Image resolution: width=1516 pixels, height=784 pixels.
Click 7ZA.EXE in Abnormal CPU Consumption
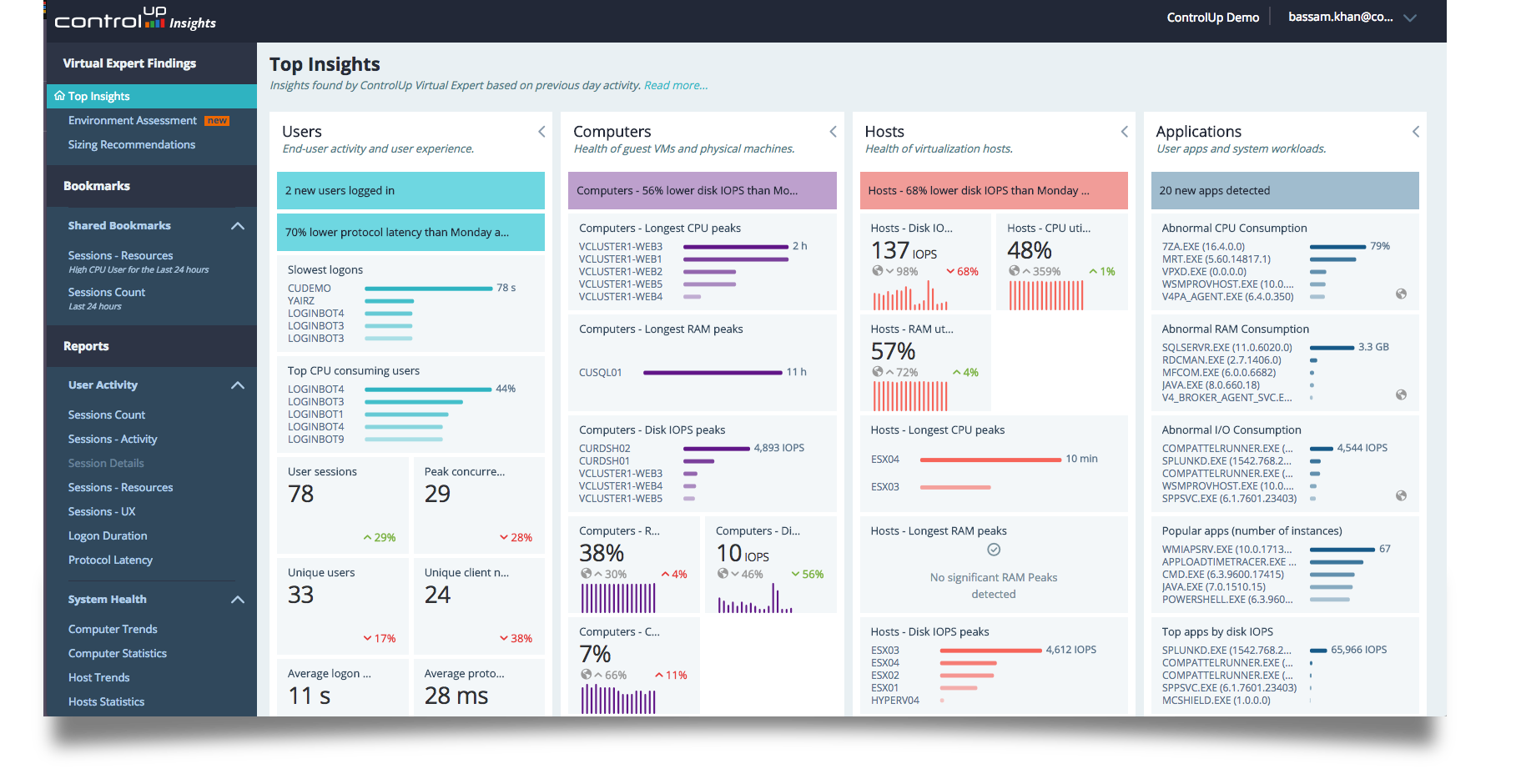pos(1203,247)
